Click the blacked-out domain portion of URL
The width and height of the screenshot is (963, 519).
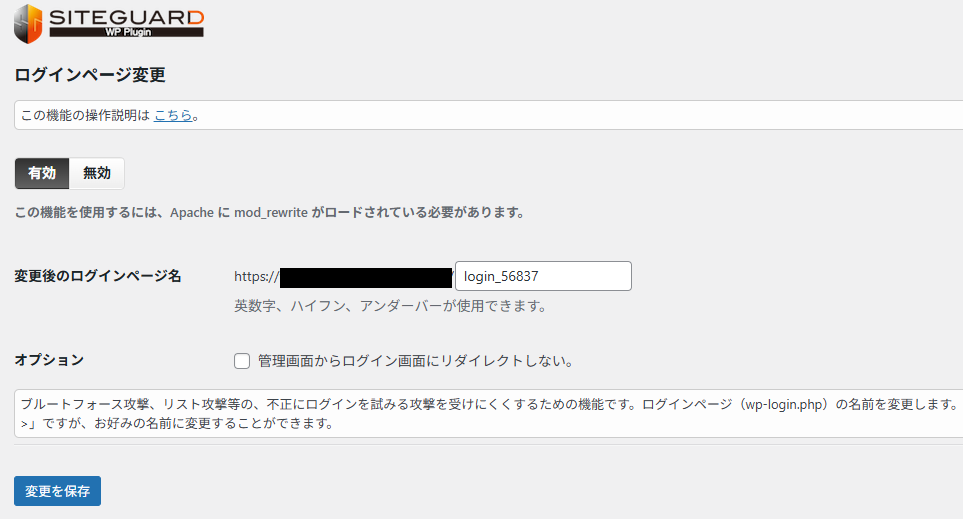pyautogui.click(x=365, y=276)
